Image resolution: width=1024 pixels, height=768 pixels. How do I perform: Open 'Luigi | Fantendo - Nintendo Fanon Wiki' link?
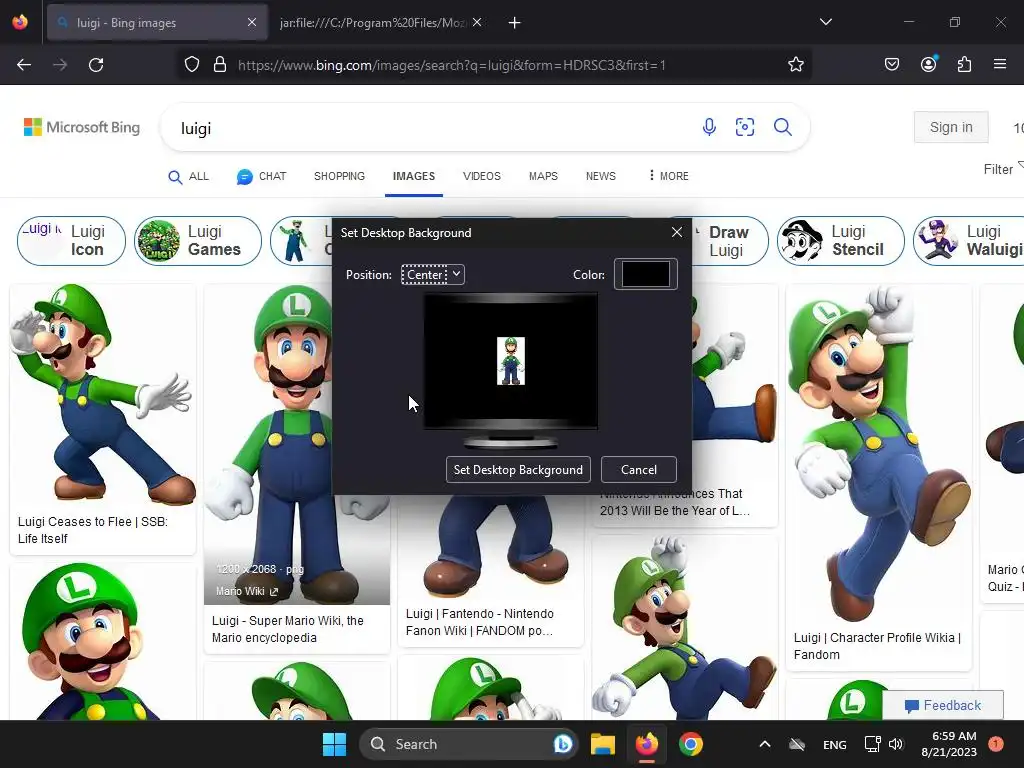pyautogui.click(x=480, y=622)
